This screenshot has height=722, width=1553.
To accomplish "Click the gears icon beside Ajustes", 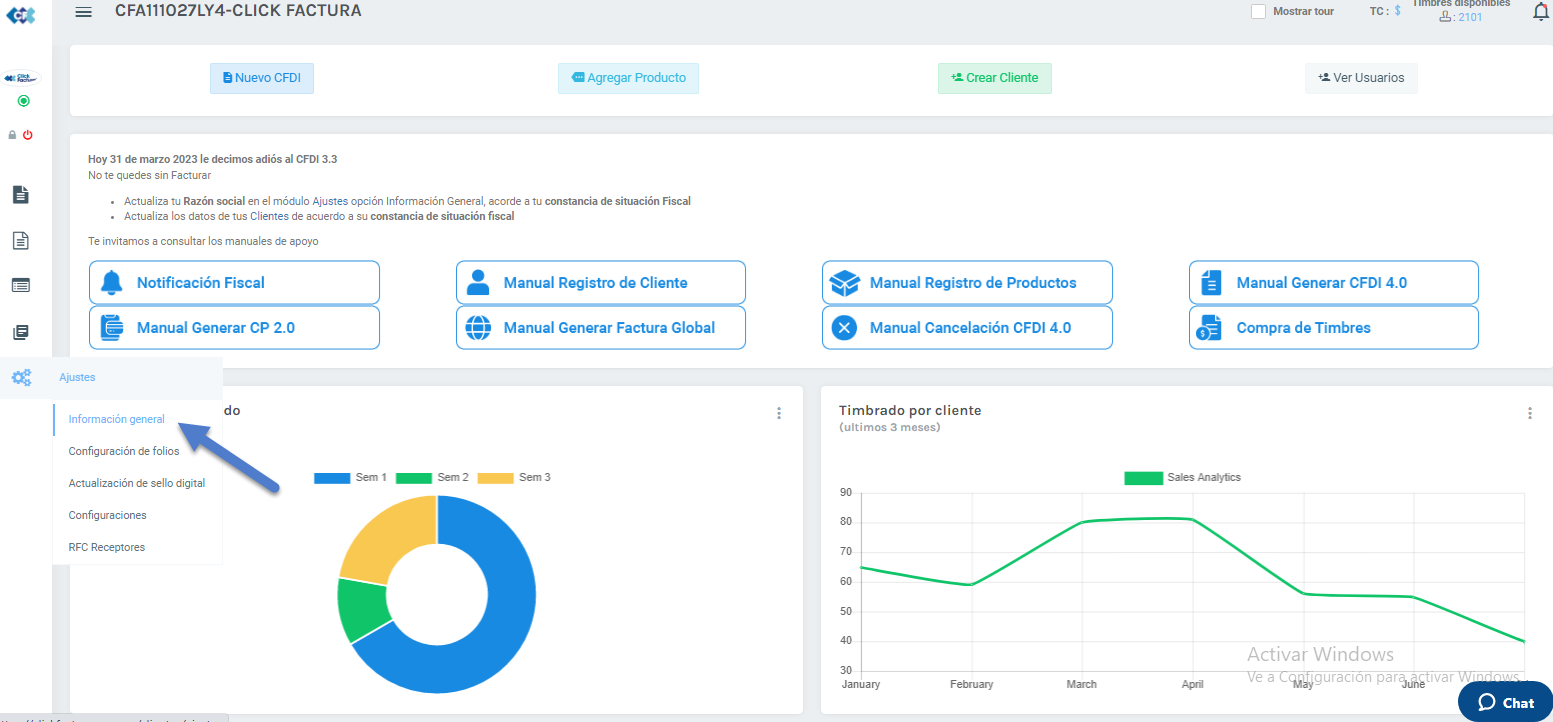I will (x=21, y=378).
